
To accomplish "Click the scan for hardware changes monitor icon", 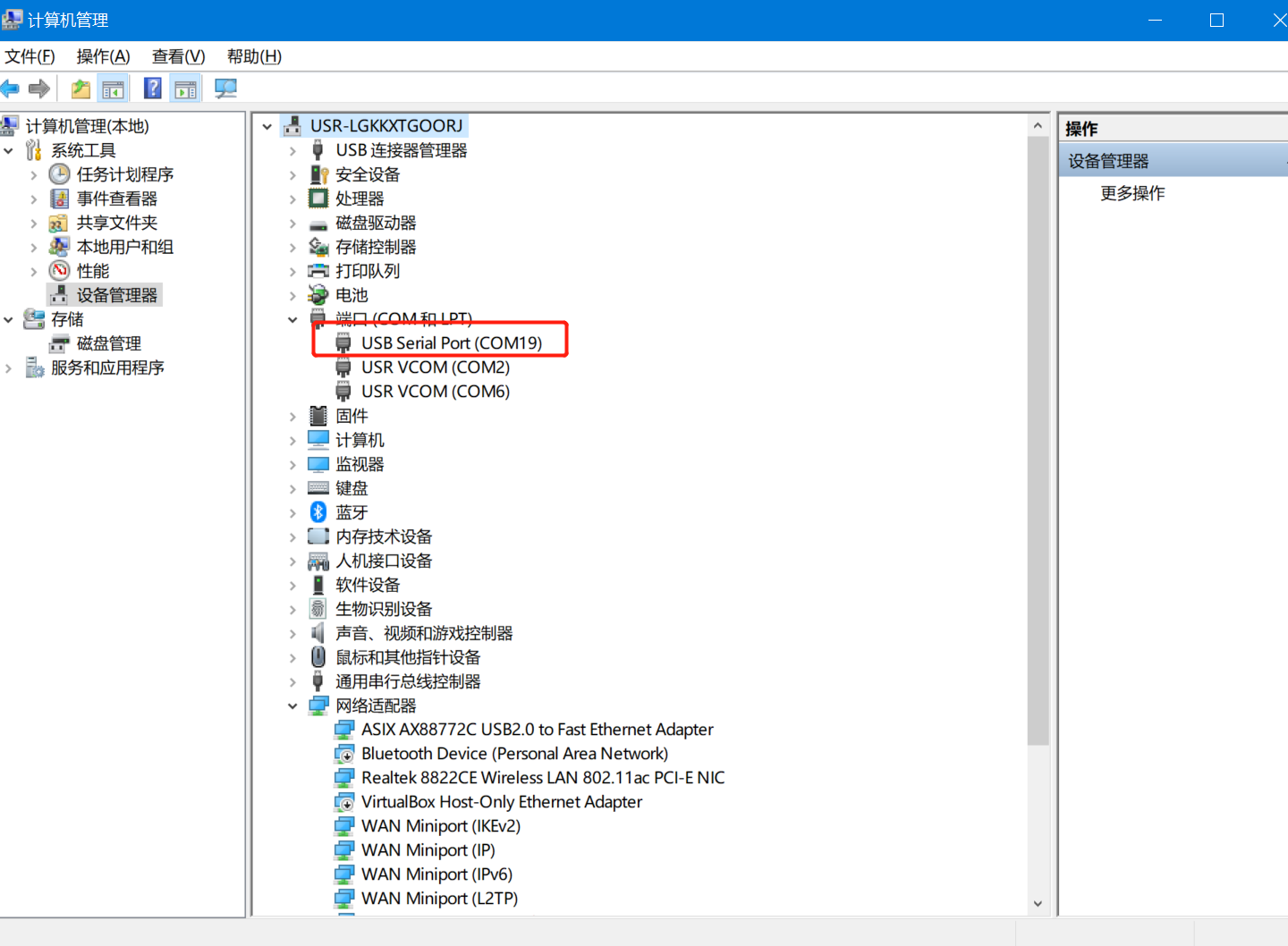I will point(225,89).
